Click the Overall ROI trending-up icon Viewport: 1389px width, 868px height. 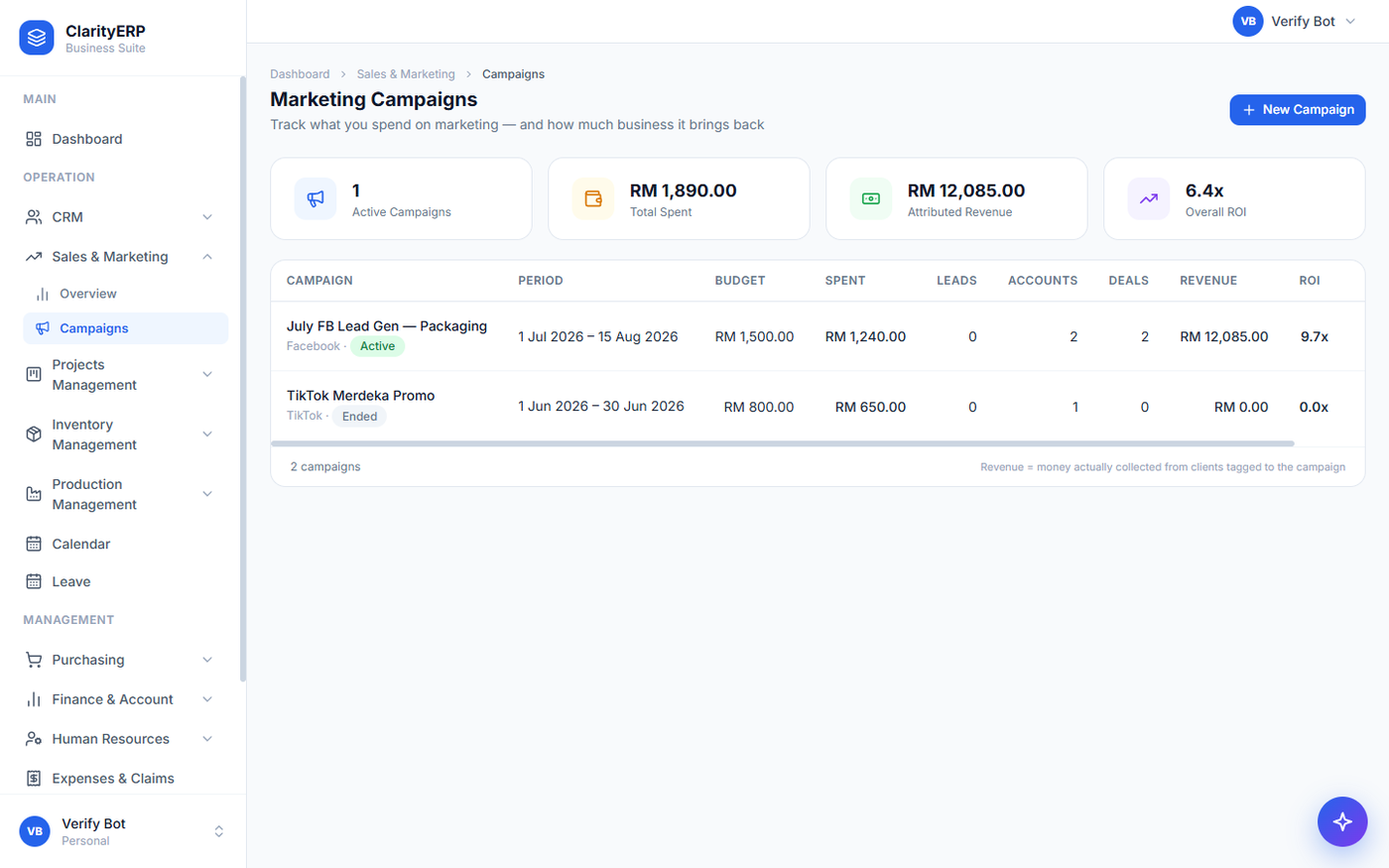[1149, 198]
